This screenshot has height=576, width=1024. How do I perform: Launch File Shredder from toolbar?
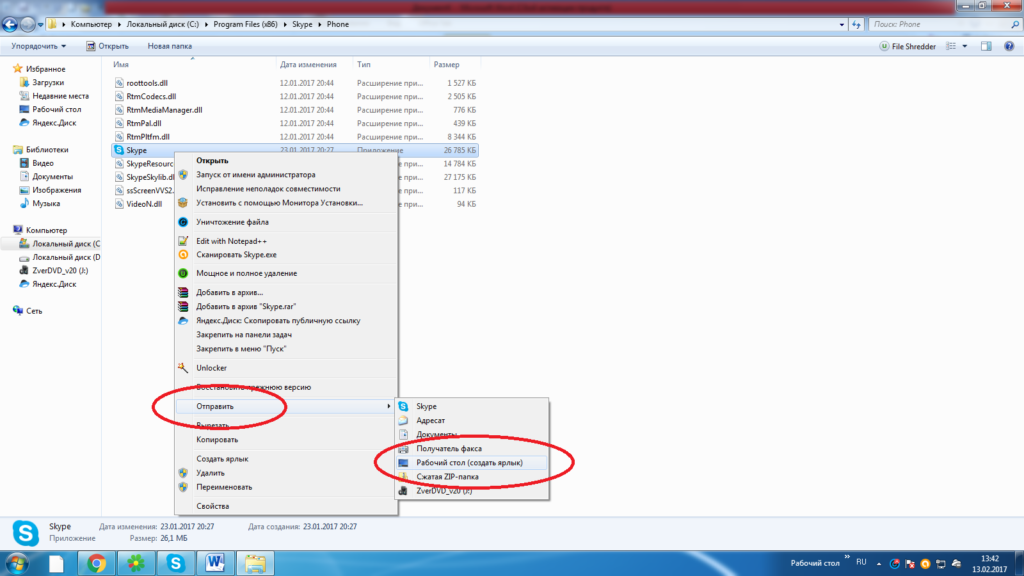907,46
